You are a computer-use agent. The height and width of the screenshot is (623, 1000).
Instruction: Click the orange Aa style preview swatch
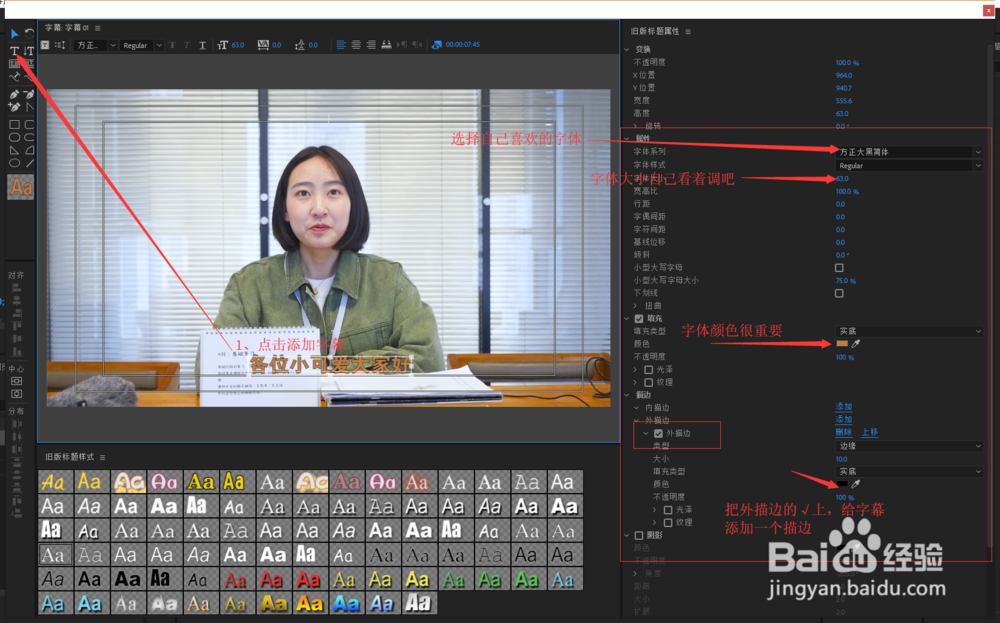(x=20, y=187)
